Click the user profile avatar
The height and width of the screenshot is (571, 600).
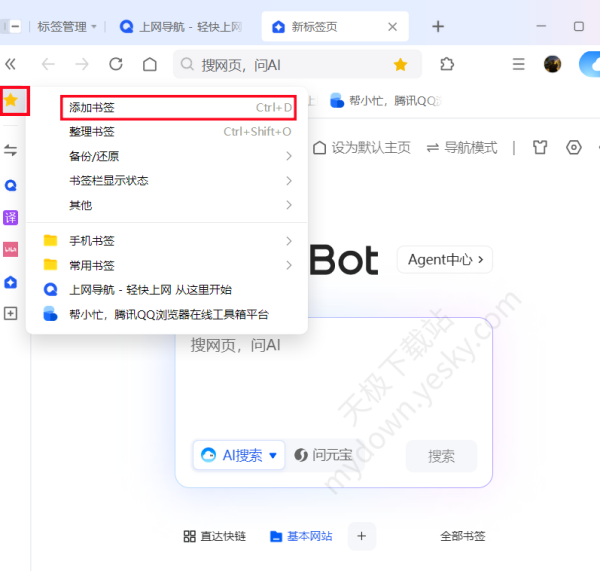click(x=552, y=64)
